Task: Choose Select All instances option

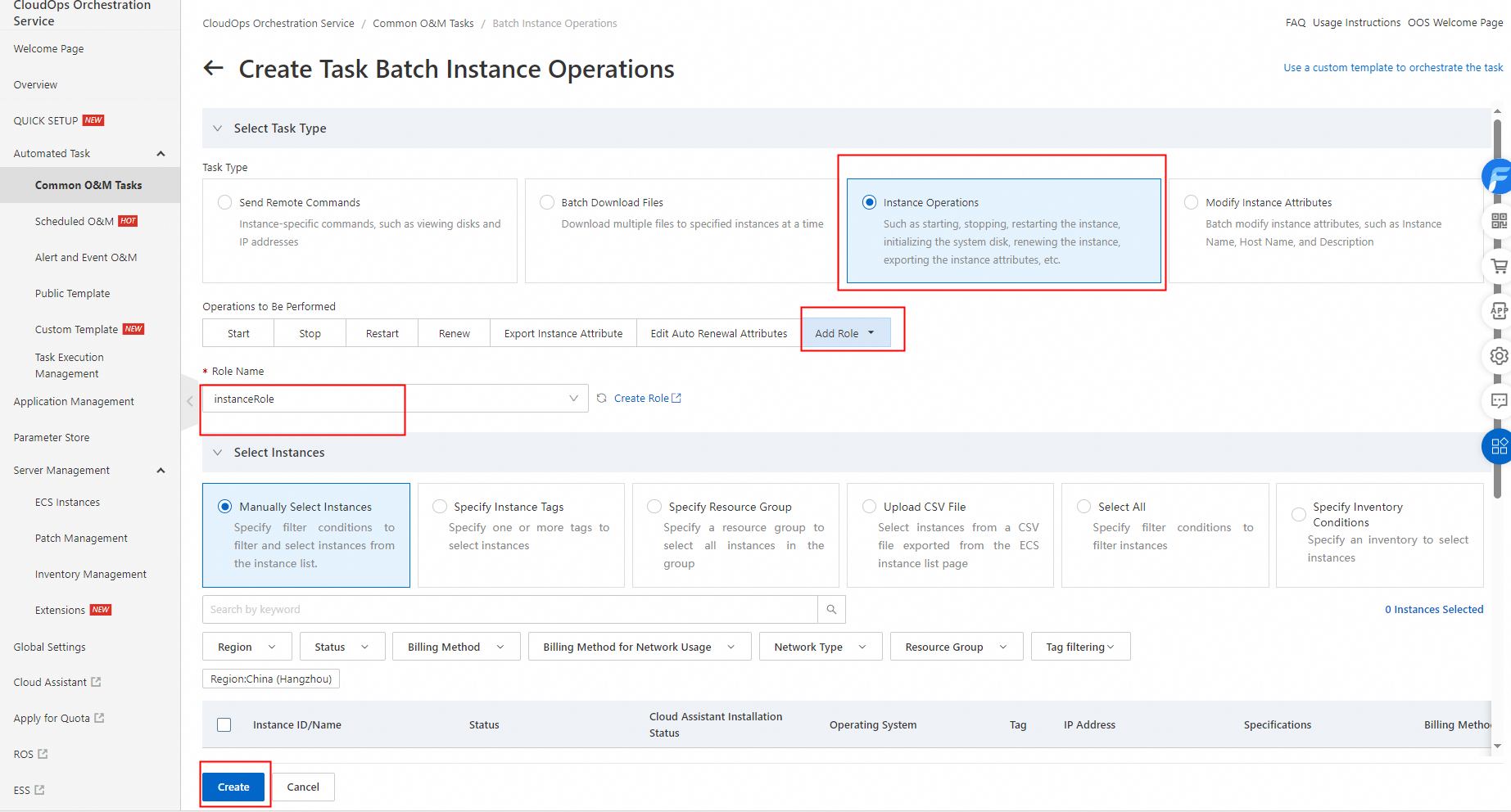Action: pyautogui.click(x=1165, y=535)
